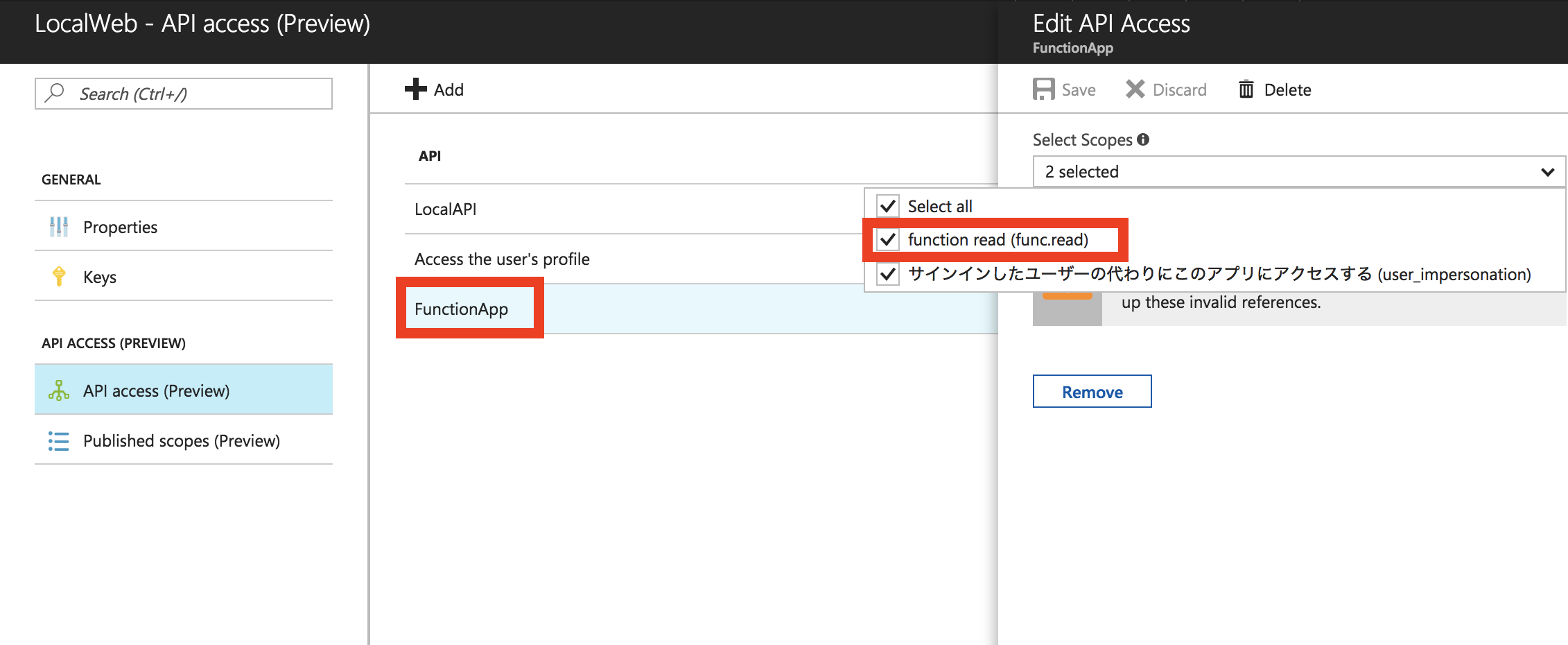Click the 'Edit API Access' blade title
The height and width of the screenshot is (645, 1568).
[1111, 24]
